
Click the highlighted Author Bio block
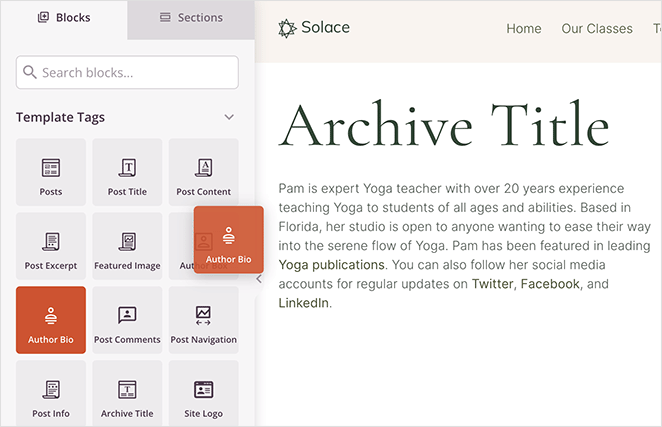51,320
